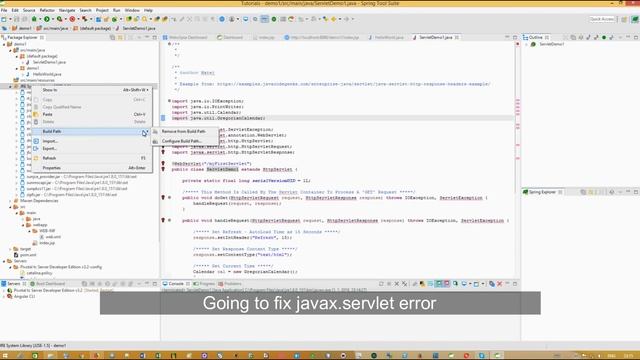
Task: Choose Import in context menu
Action: 92,141
